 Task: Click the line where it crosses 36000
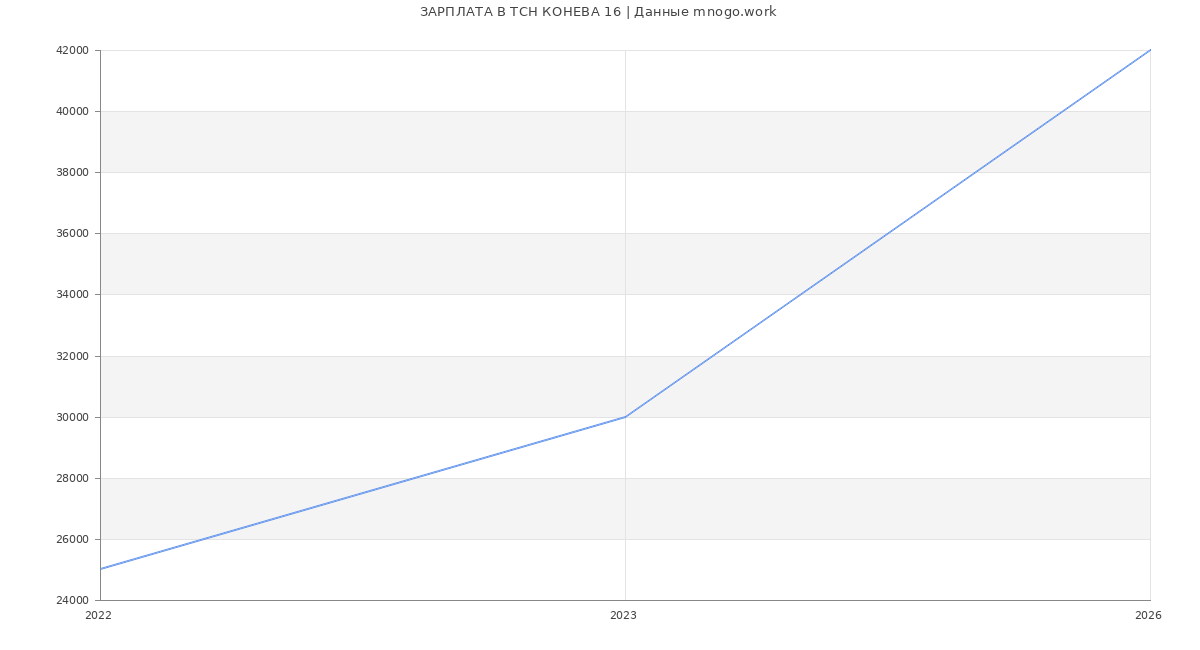pos(888,233)
